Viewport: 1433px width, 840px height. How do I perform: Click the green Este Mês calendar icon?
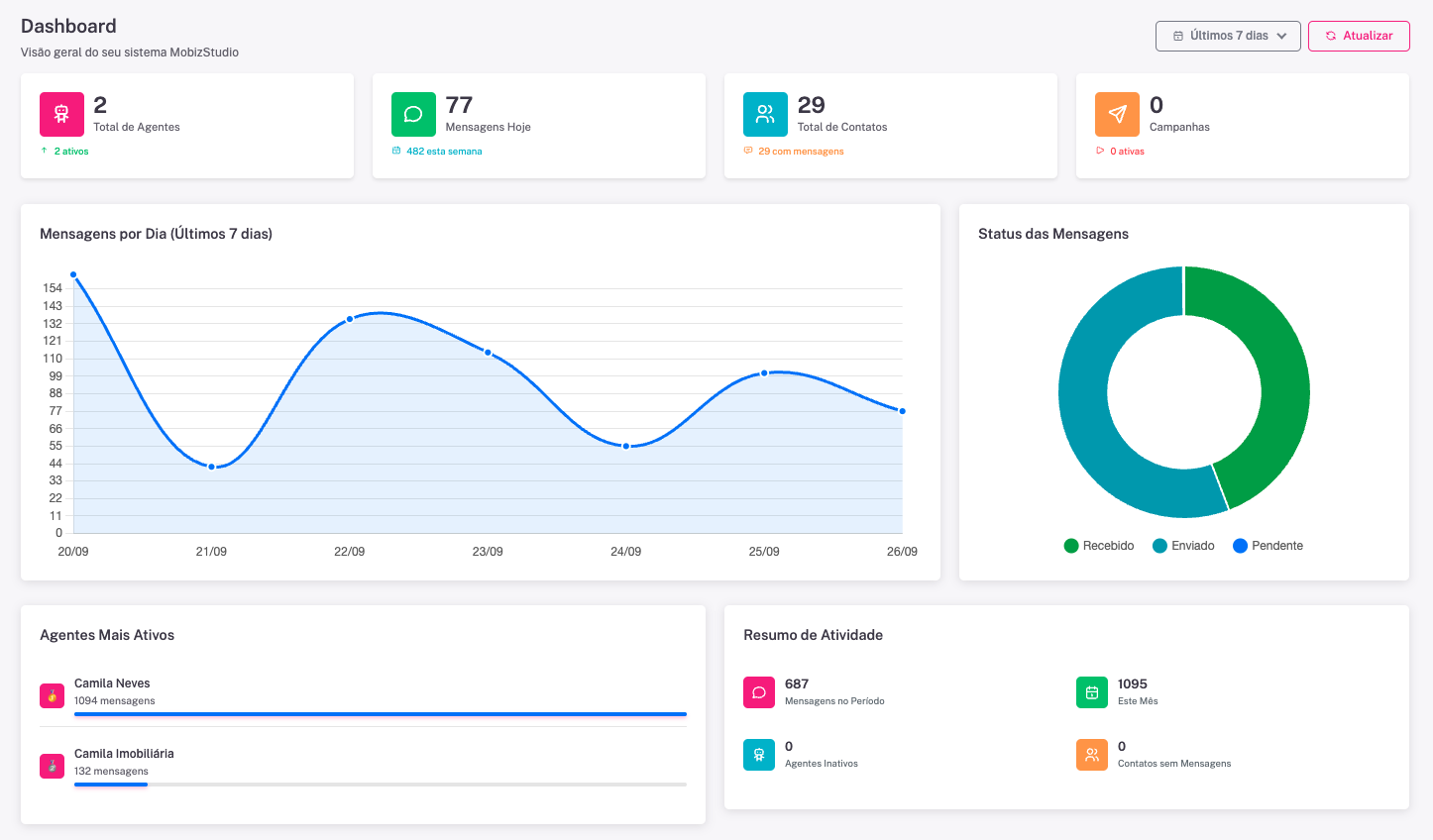[1091, 691]
